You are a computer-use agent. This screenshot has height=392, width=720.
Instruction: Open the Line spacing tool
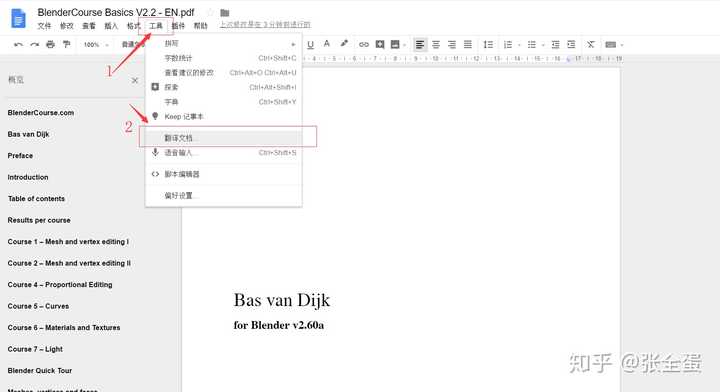tap(488, 45)
